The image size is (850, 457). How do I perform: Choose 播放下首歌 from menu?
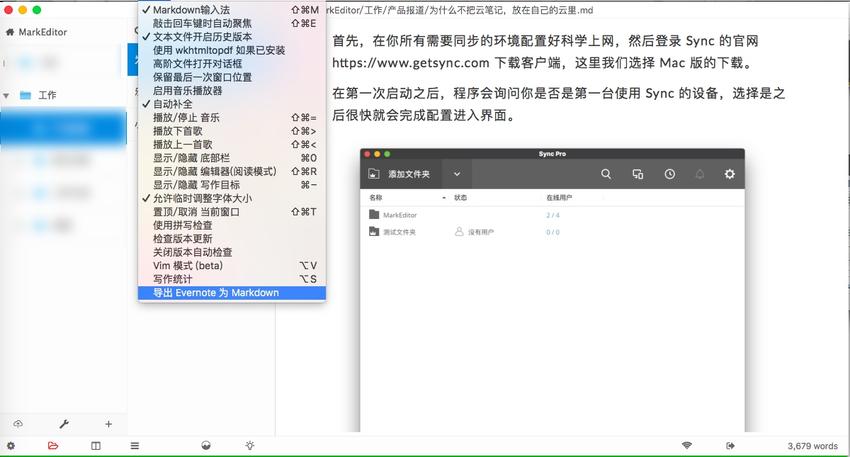coord(232,131)
